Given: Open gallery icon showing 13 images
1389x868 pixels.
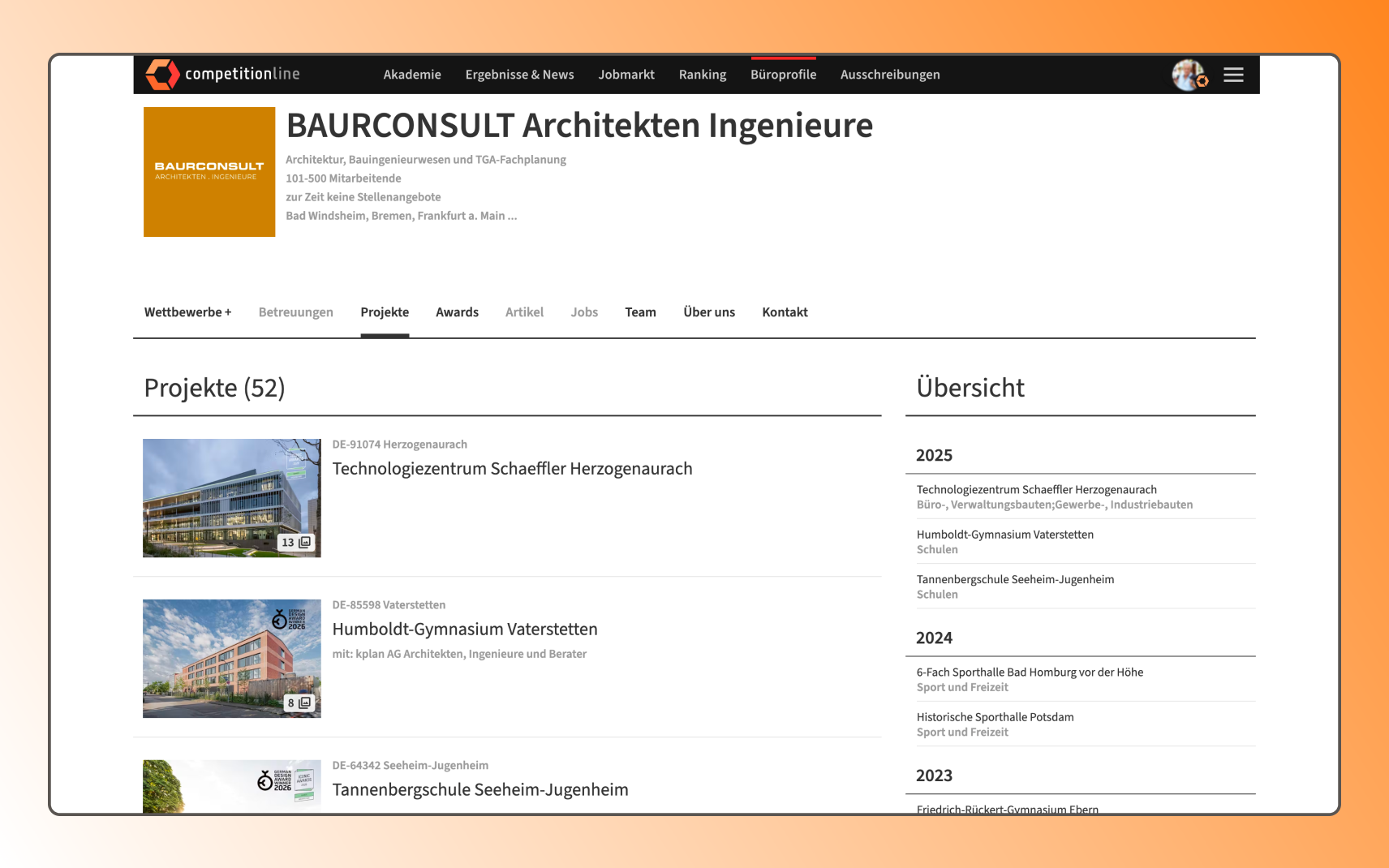Looking at the screenshot, I should click(x=296, y=542).
